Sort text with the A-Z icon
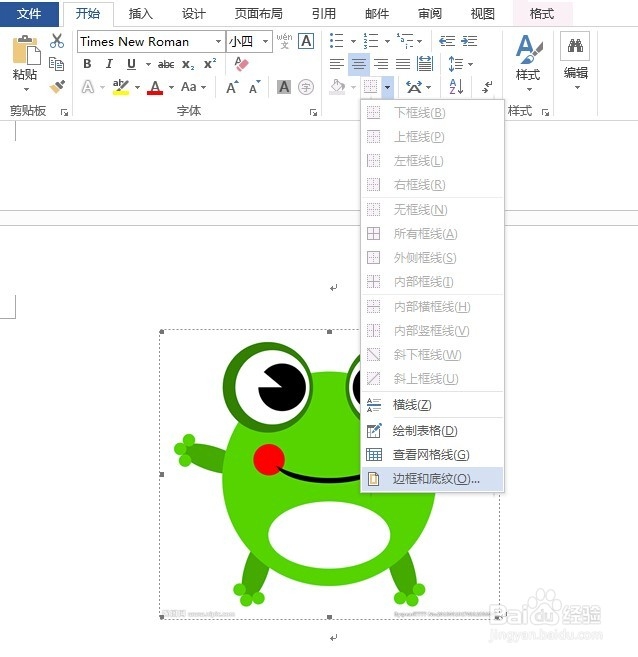 coord(456,87)
